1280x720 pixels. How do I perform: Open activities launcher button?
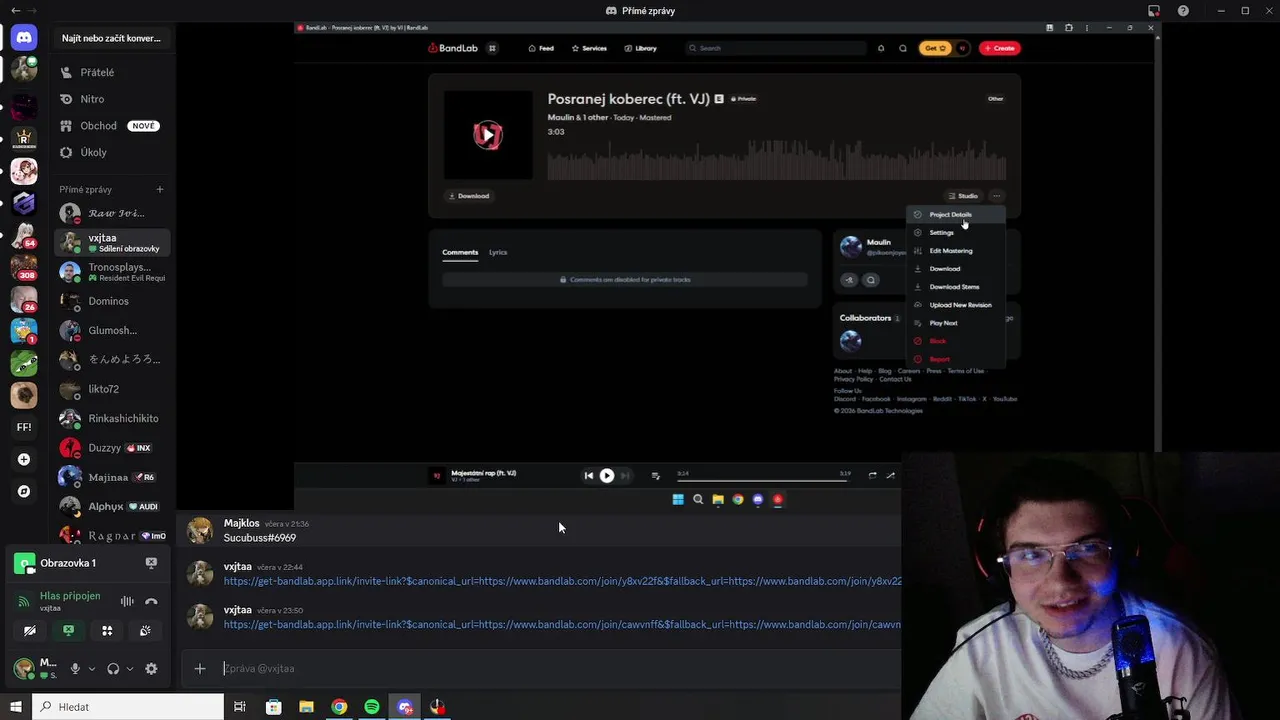pos(107,630)
